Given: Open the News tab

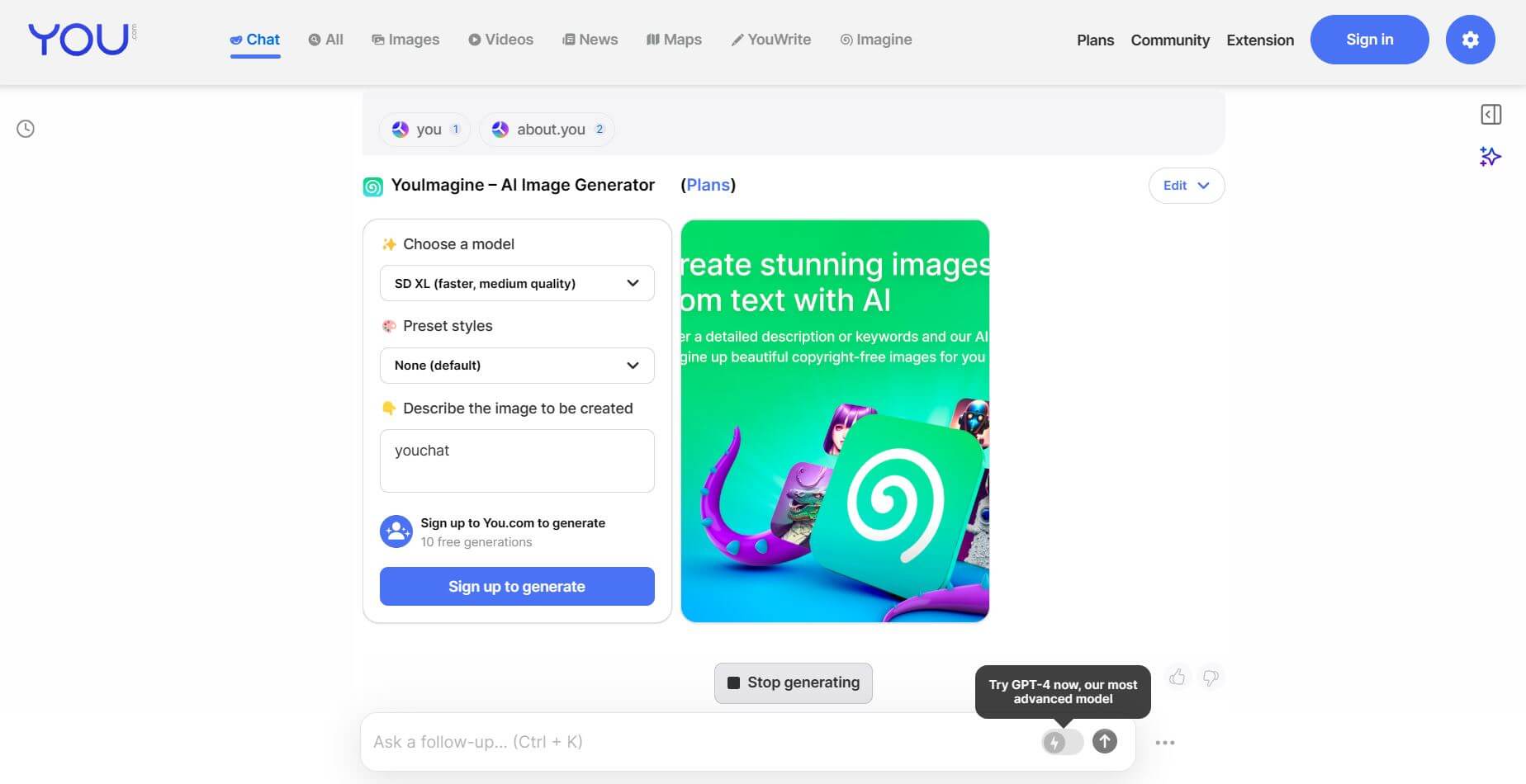Looking at the screenshot, I should point(590,40).
